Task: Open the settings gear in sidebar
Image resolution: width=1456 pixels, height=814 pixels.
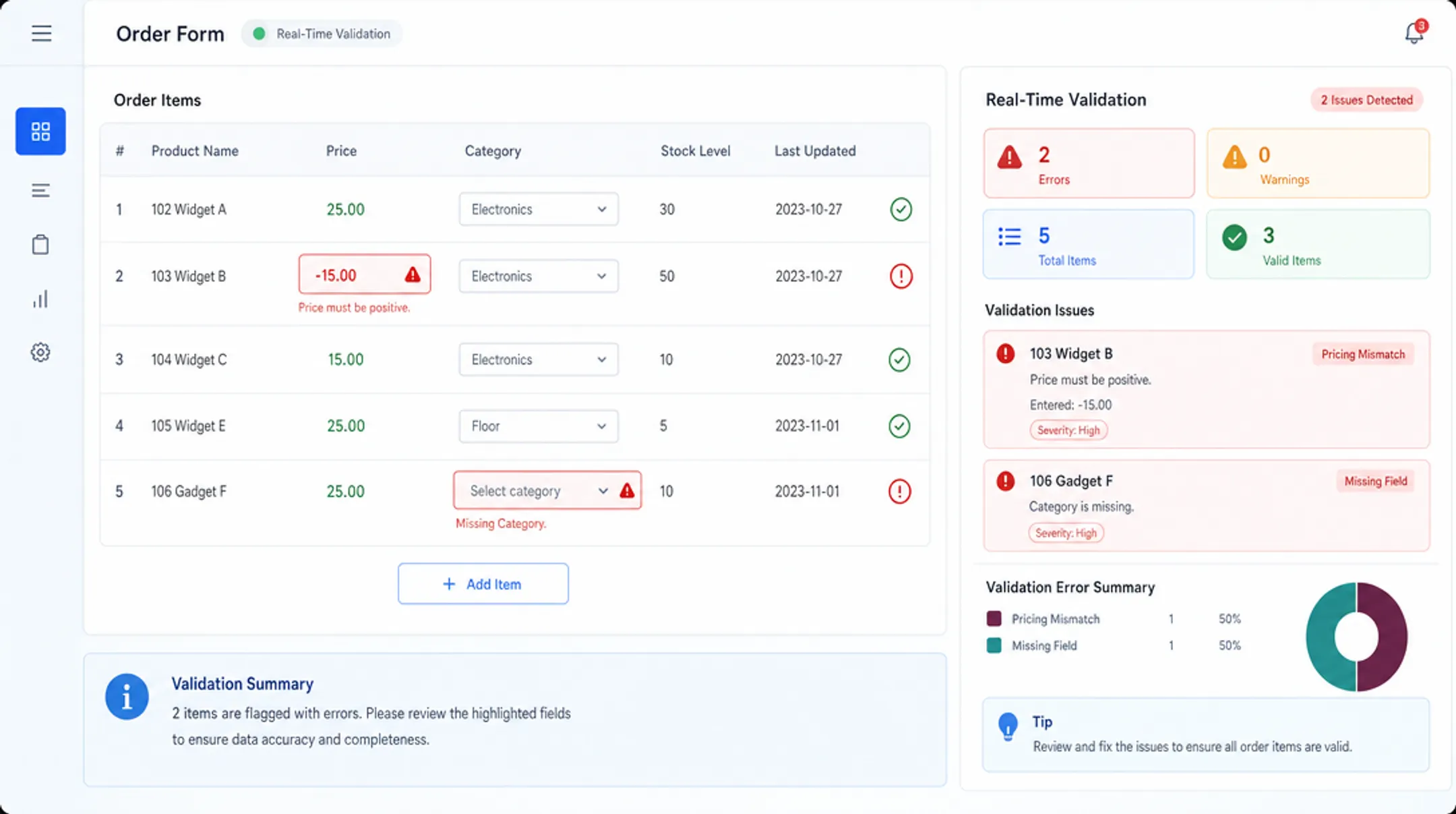Action: pos(40,352)
